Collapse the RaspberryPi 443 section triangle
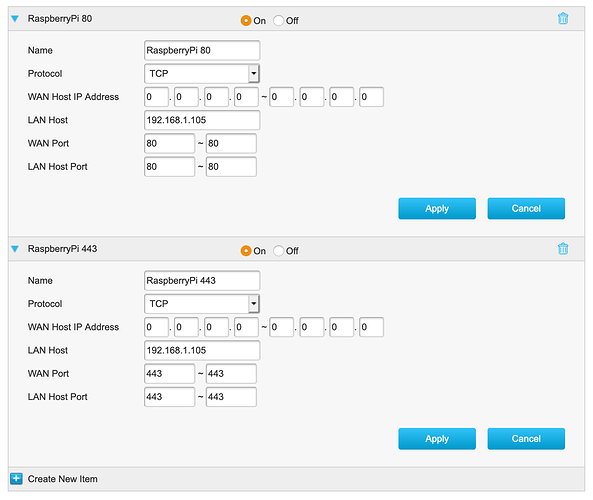 (15, 249)
